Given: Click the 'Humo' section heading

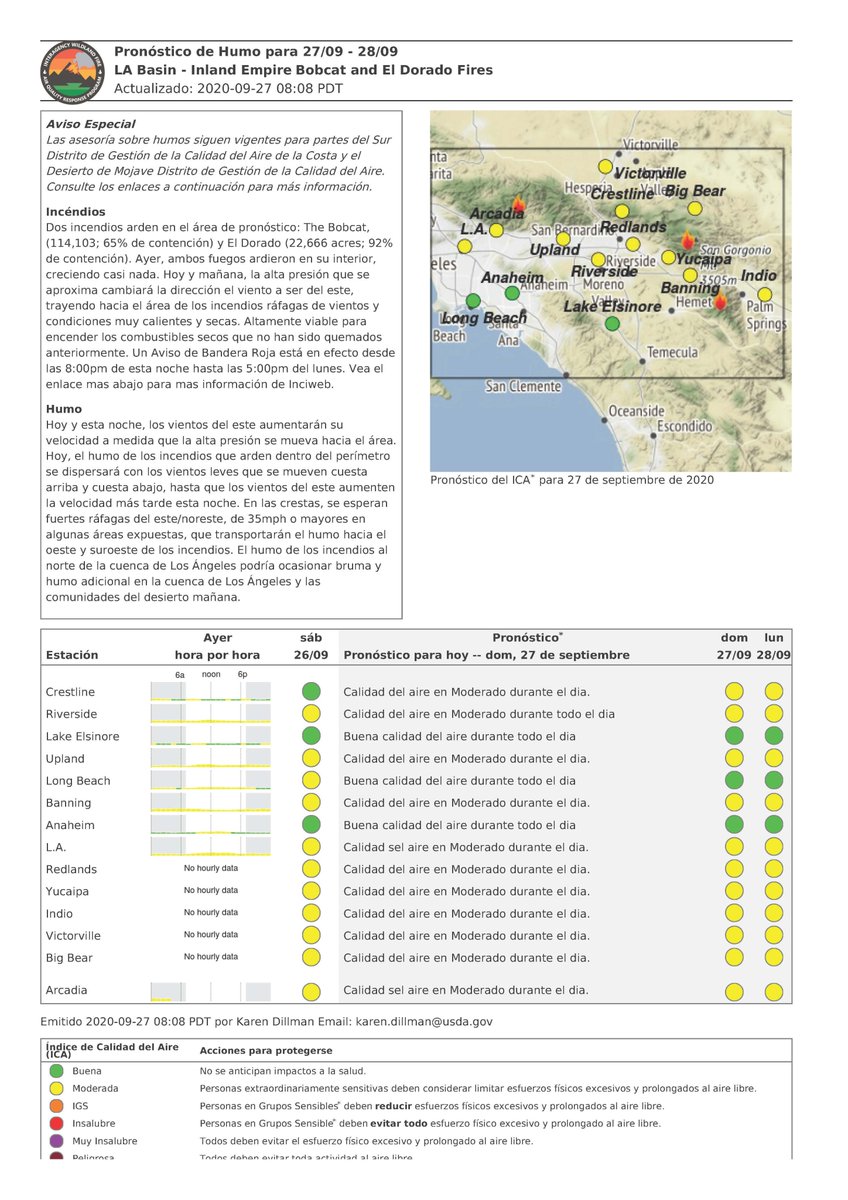Looking at the screenshot, I should (64, 409).
